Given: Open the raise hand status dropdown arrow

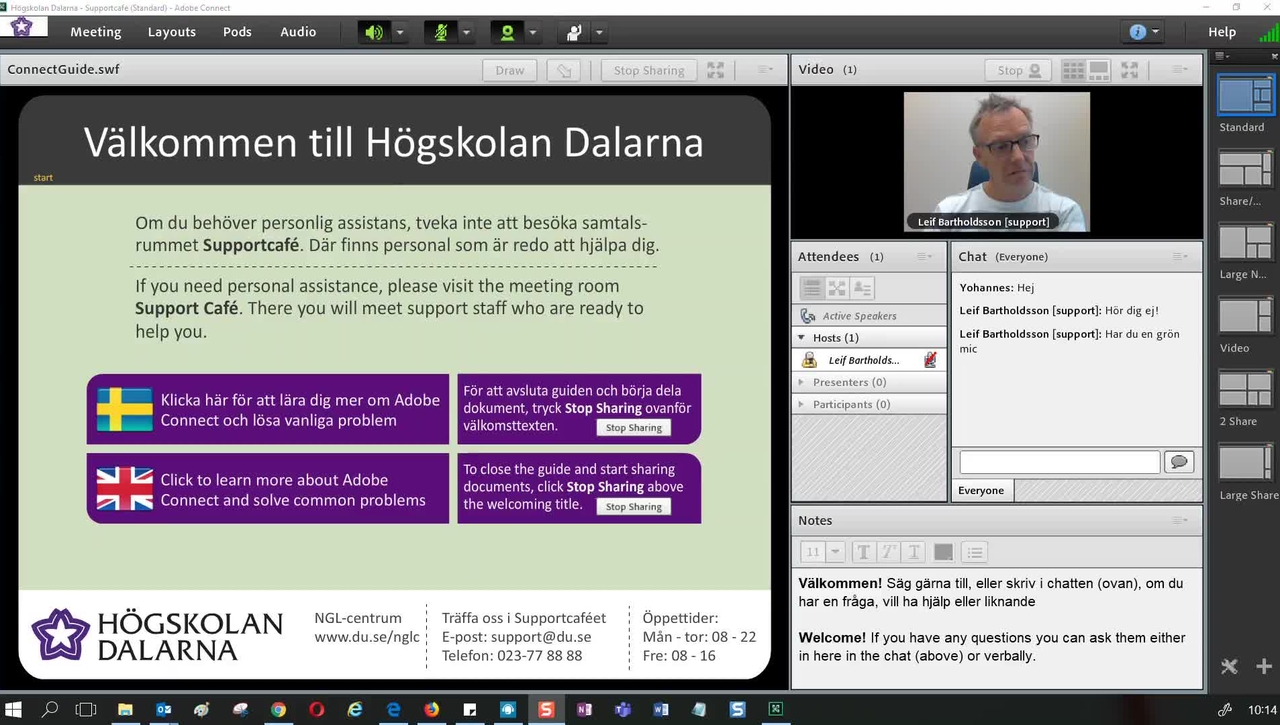Looking at the screenshot, I should click(599, 32).
